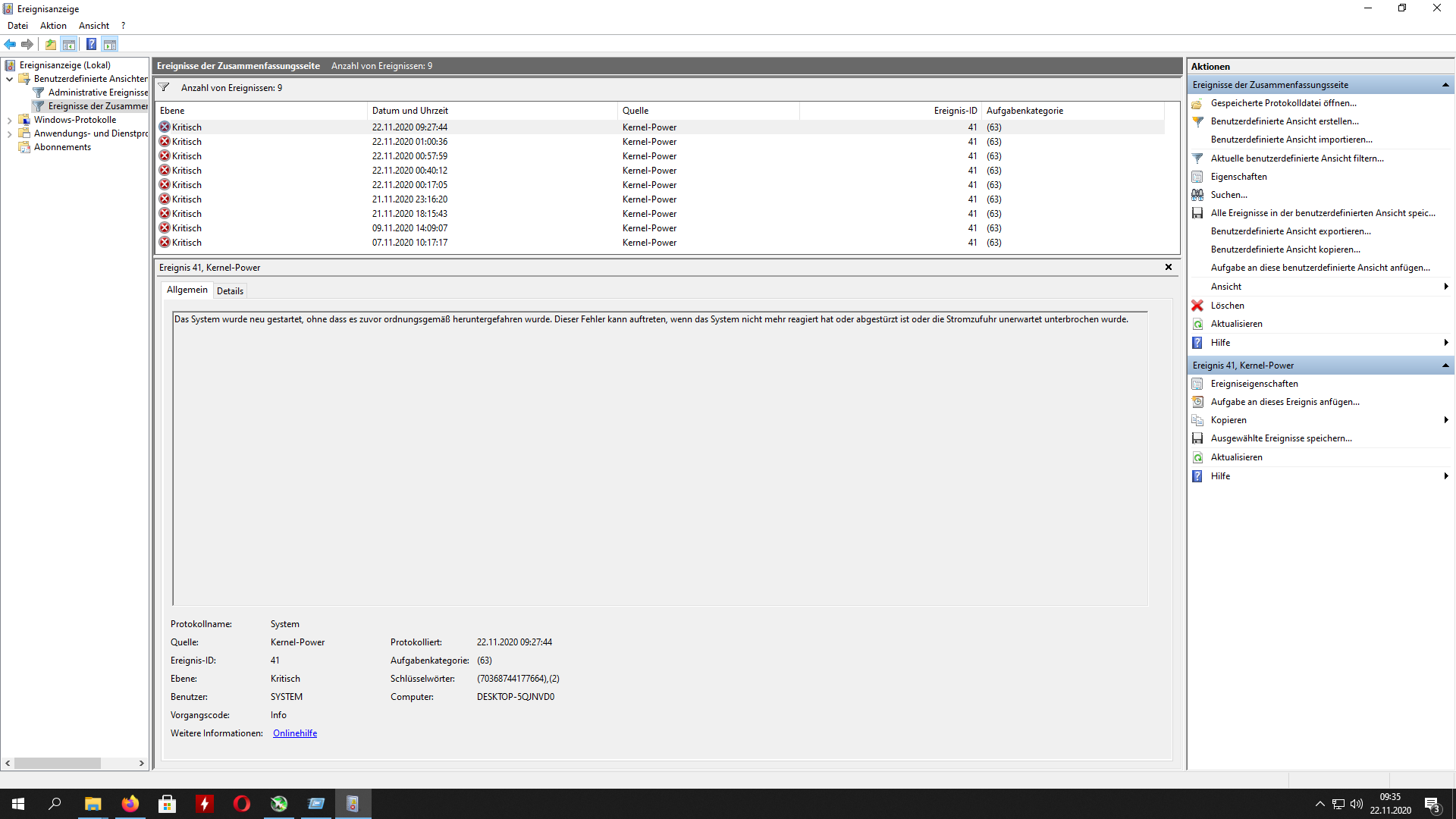This screenshot has height=819, width=1456.
Task: Collapse the Ereignis 41, Kernel-Power actions section
Action: pyautogui.click(x=1445, y=366)
